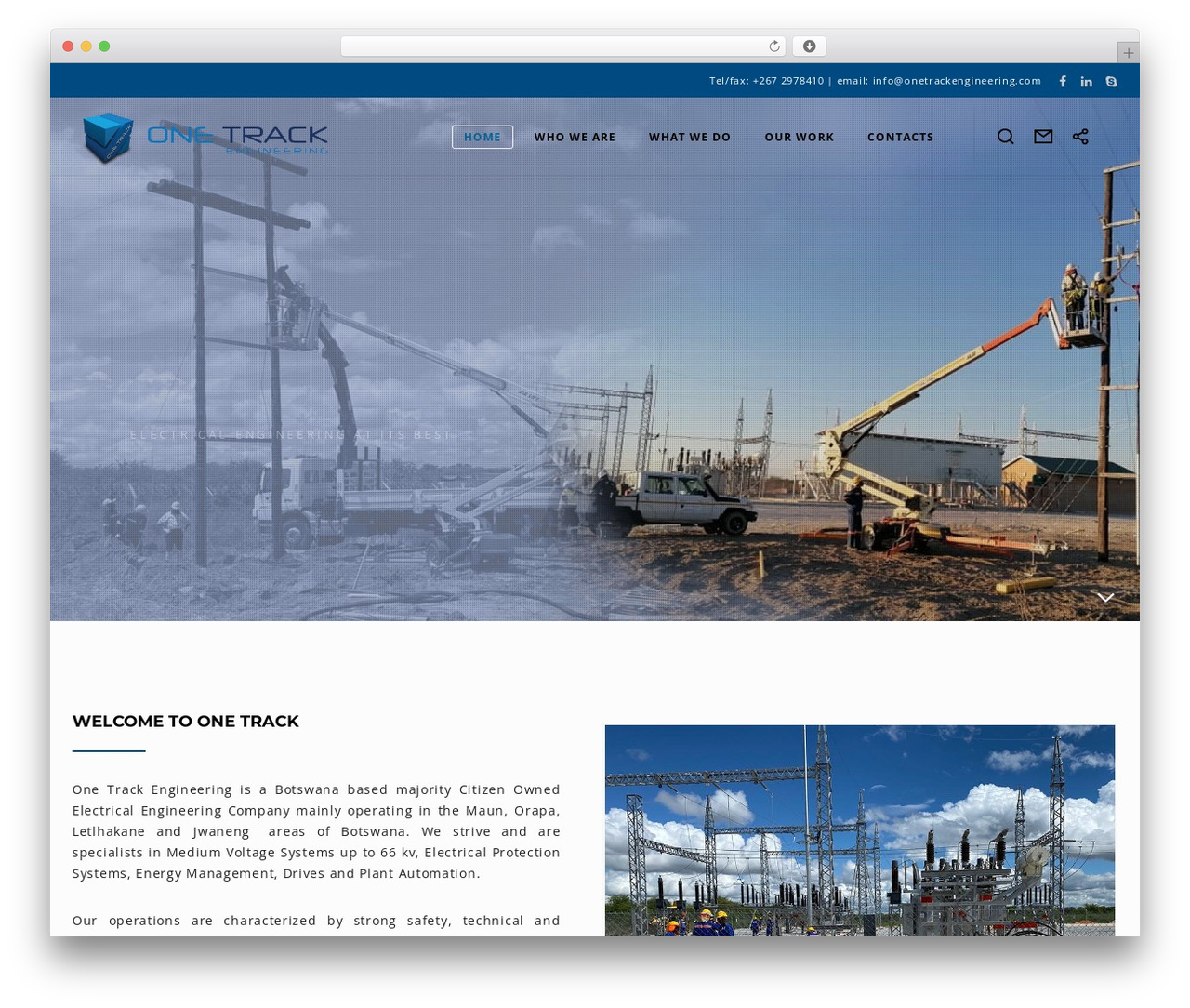
Task: Open the Skype icon in top bar
Action: point(1111,82)
